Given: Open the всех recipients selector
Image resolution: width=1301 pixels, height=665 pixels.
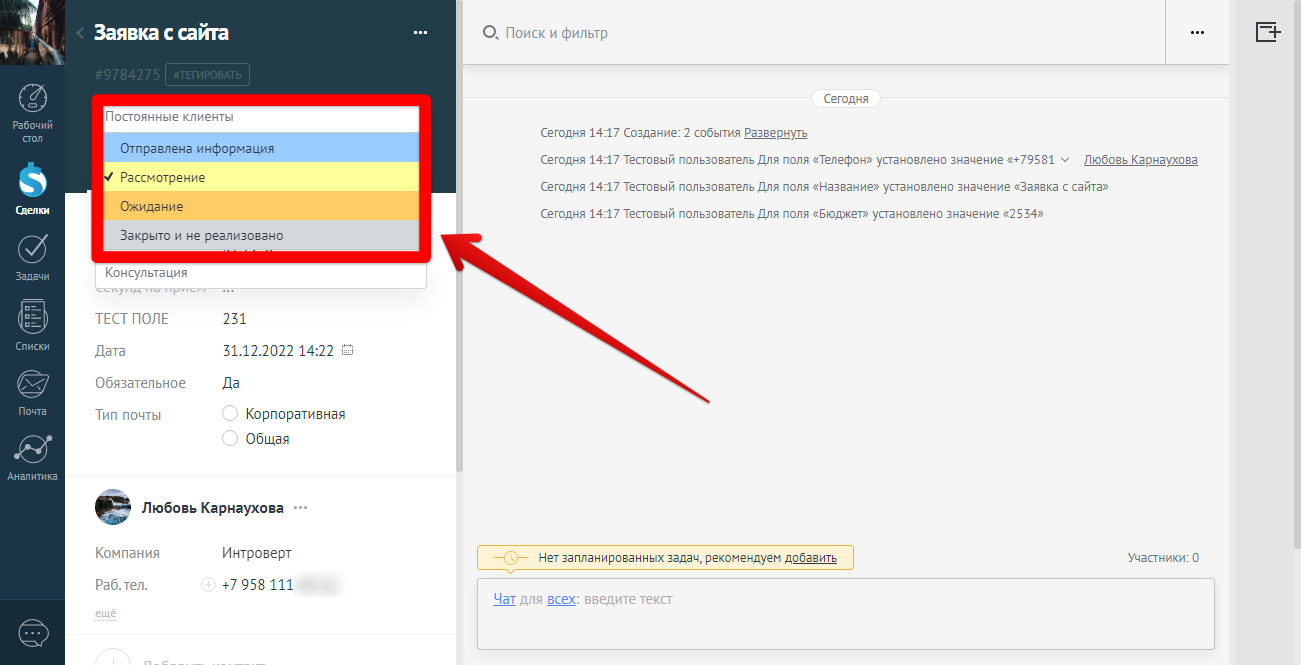Looking at the screenshot, I should [x=562, y=599].
